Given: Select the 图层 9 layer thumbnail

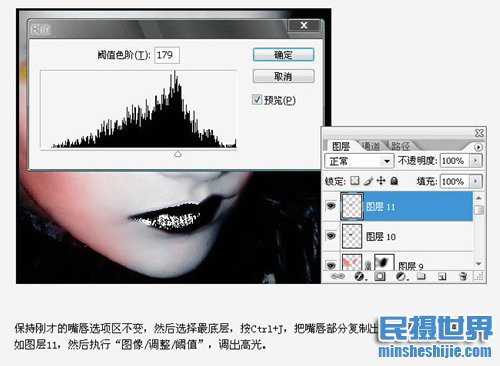Looking at the screenshot, I should tap(352, 262).
